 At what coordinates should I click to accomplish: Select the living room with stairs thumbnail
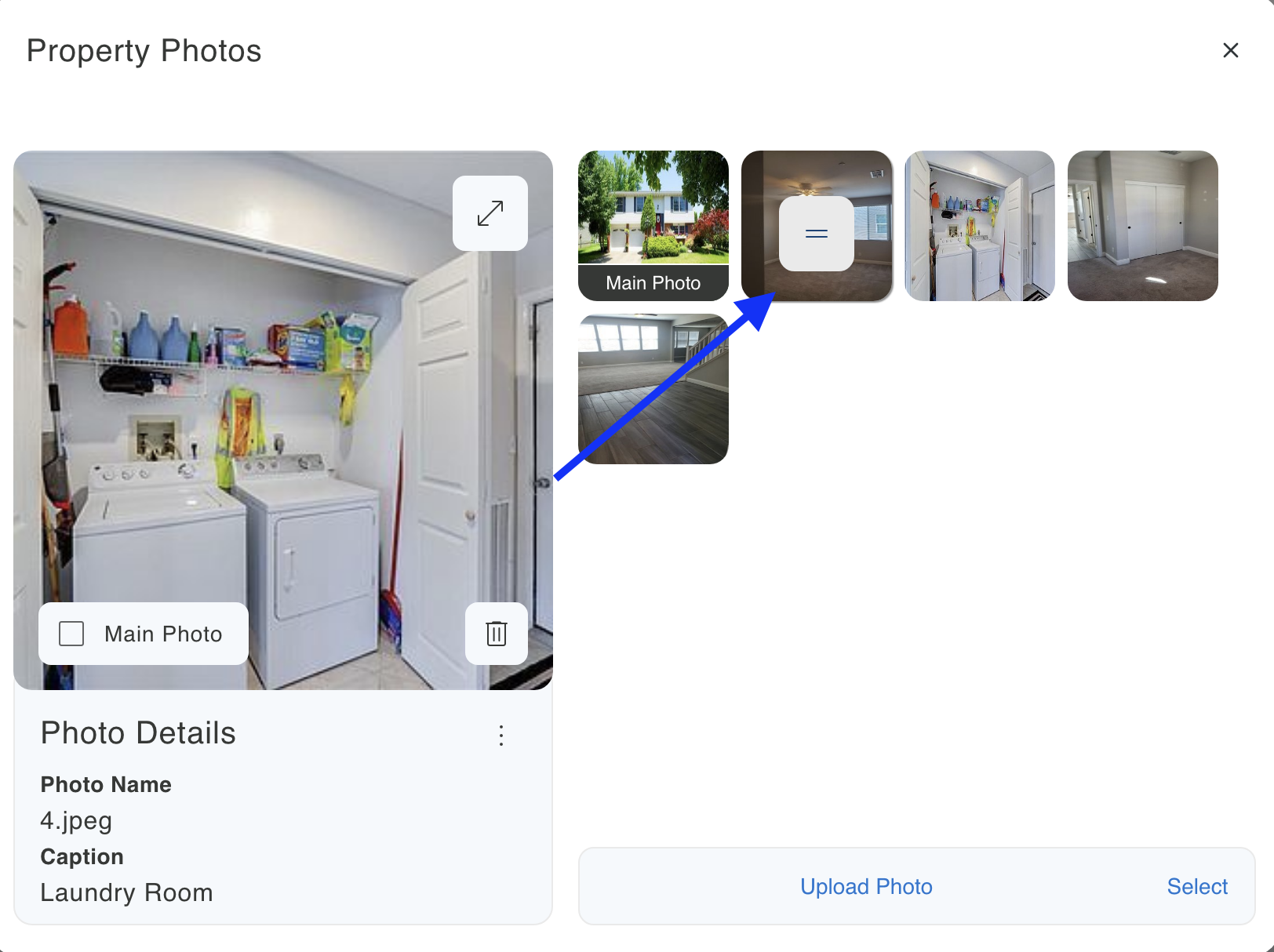click(x=653, y=389)
